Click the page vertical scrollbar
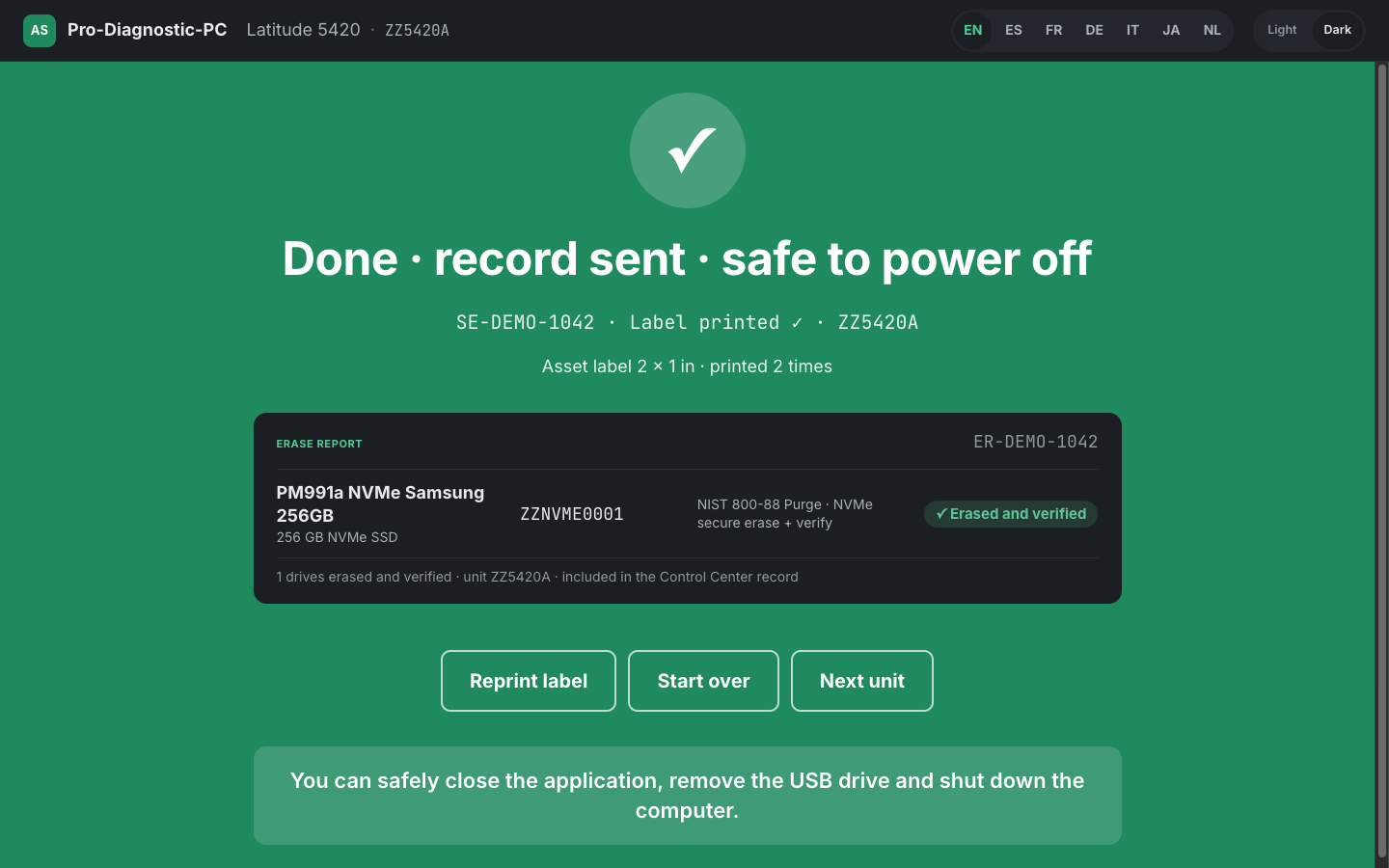This screenshot has height=868, width=1389. [1382, 463]
